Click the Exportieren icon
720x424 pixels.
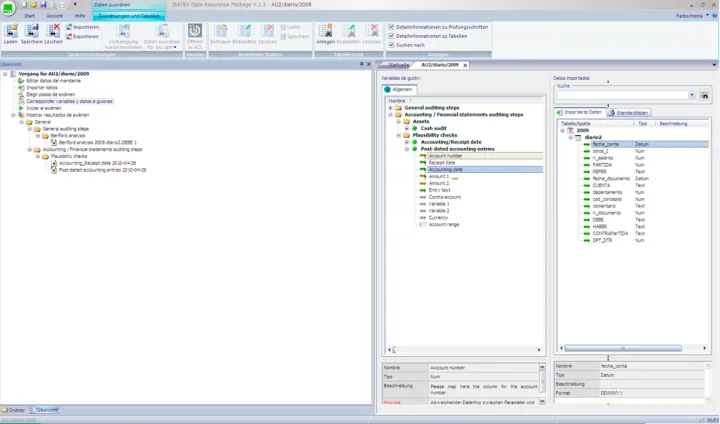(x=69, y=36)
